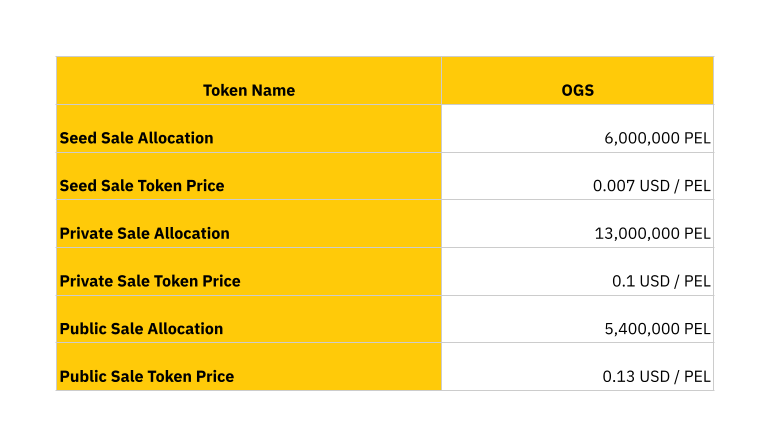Click the 13,000,000 PEL value
Screen dimensions: 773x438
point(652,233)
